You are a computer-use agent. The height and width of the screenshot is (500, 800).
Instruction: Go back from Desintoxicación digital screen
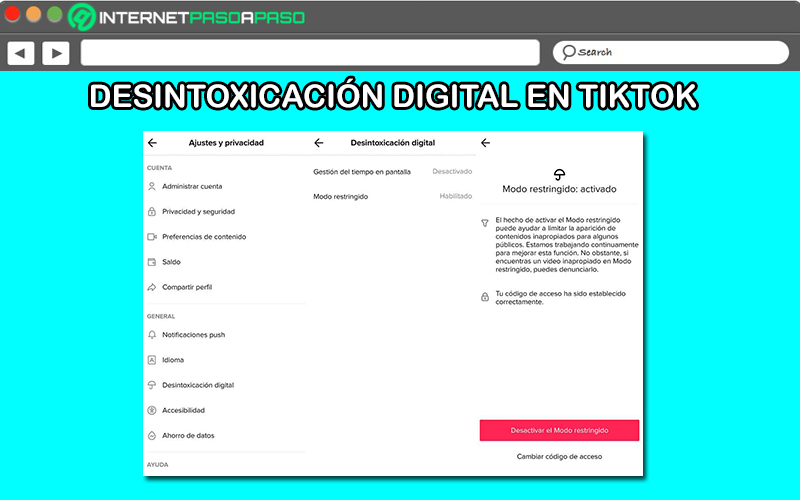pyautogui.click(x=318, y=143)
